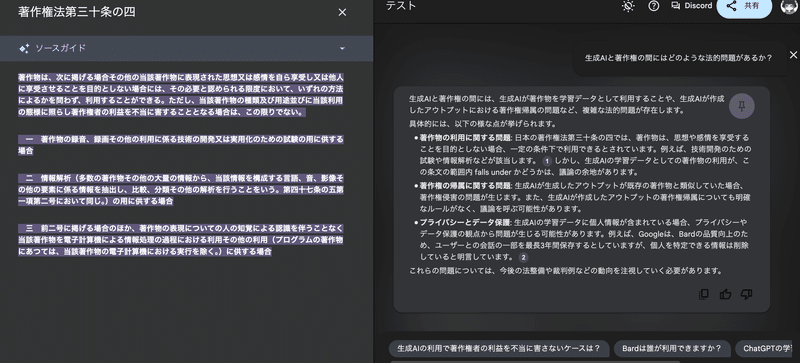Image resolution: width=800 pixels, height=363 pixels.
Task: Click the thumbs up icon
Action: (725, 294)
